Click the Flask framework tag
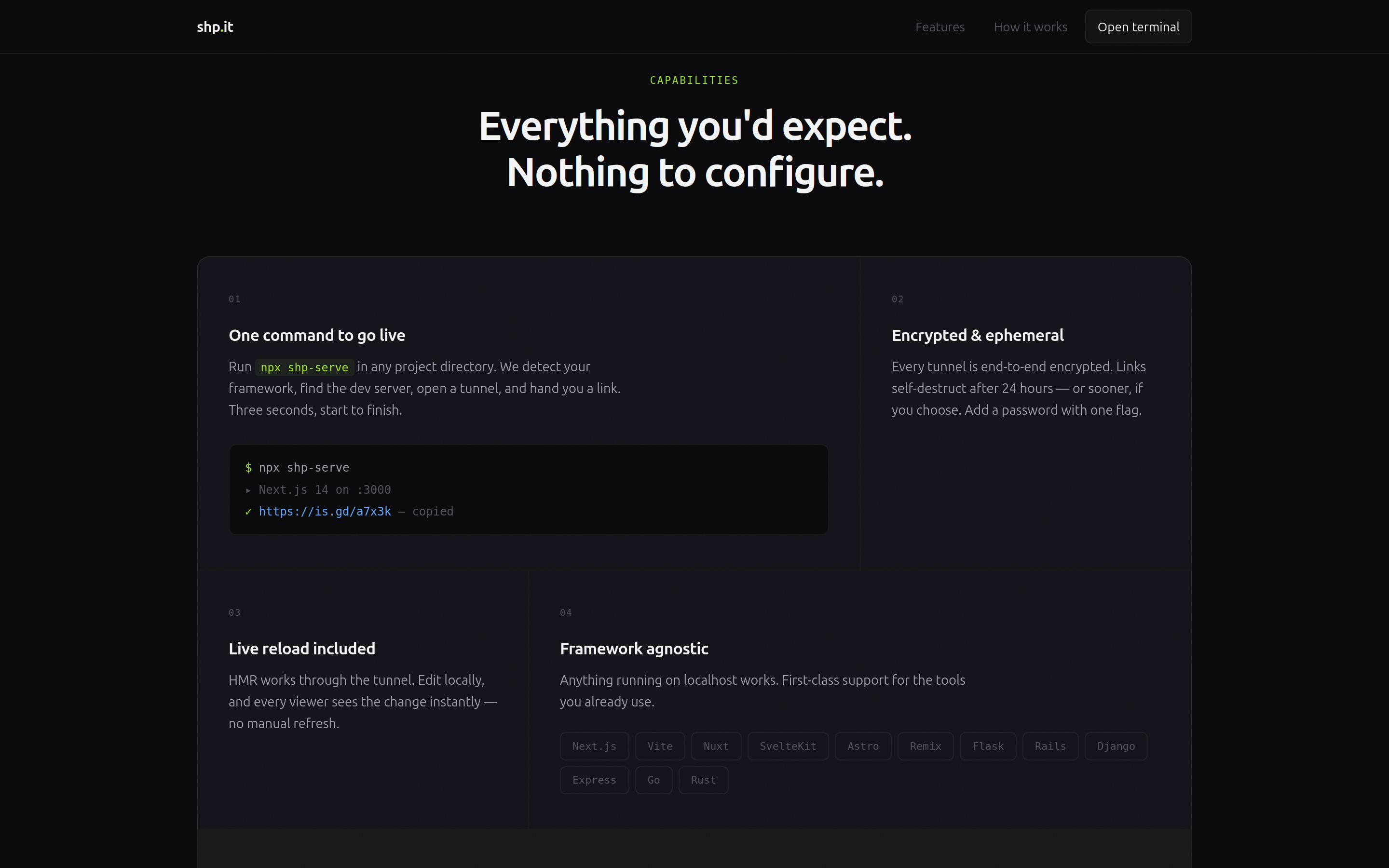 (988, 746)
